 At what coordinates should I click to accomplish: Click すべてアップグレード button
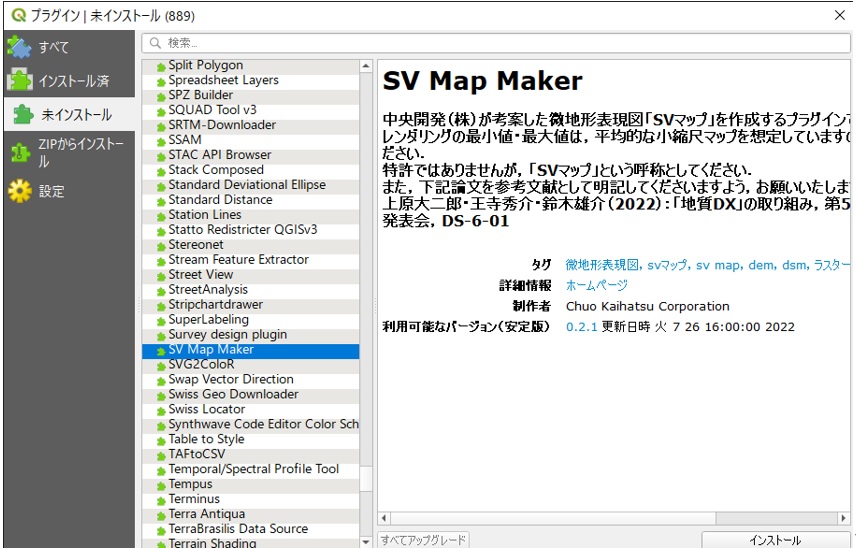(424, 540)
